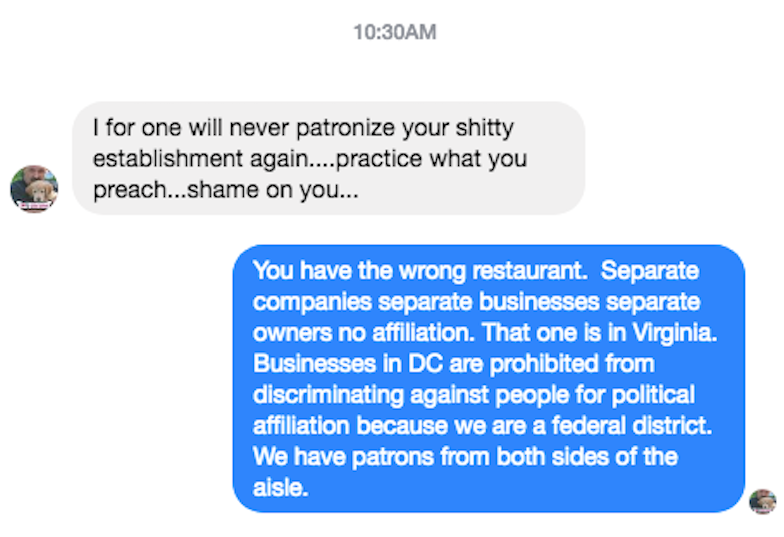
Task: Click the line 'Businesses in DC are prohibited from'
Action: pyautogui.click(x=454, y=364)
